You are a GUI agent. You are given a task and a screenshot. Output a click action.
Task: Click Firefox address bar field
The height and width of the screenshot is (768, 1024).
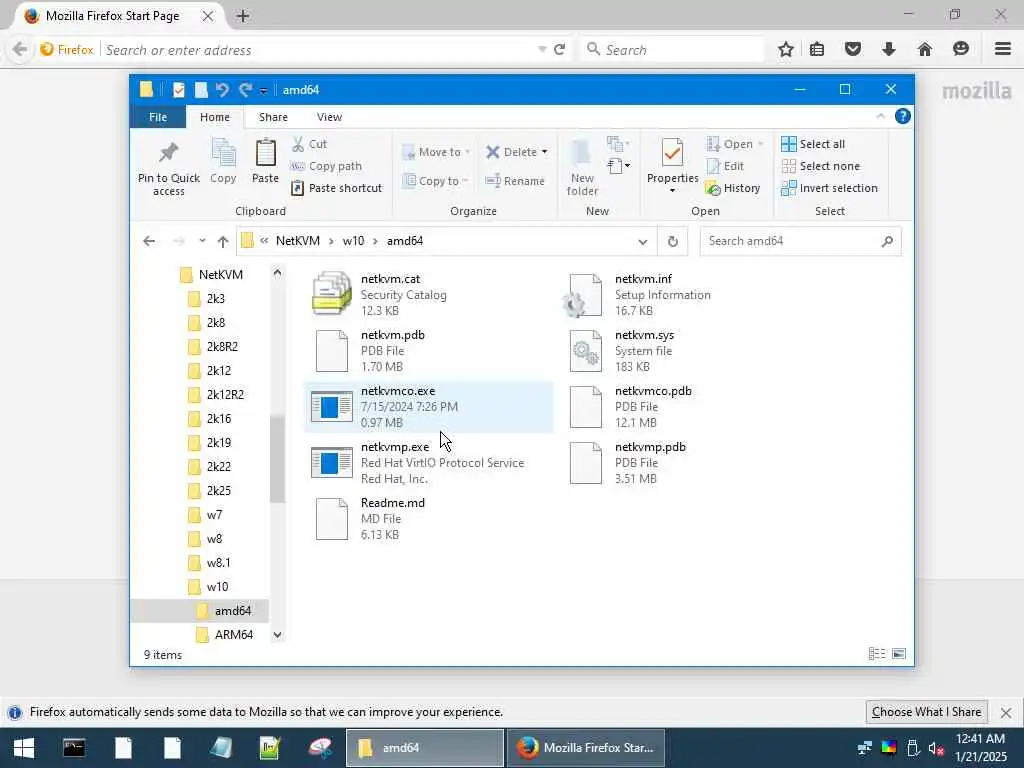coord(320,50)
